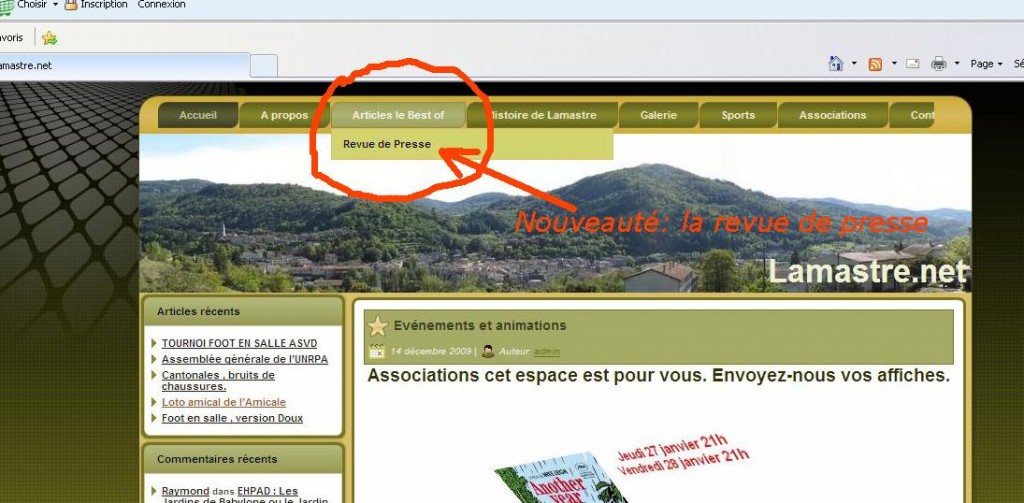
Task: Click the Inscription toolbar link
Action: 104,5
